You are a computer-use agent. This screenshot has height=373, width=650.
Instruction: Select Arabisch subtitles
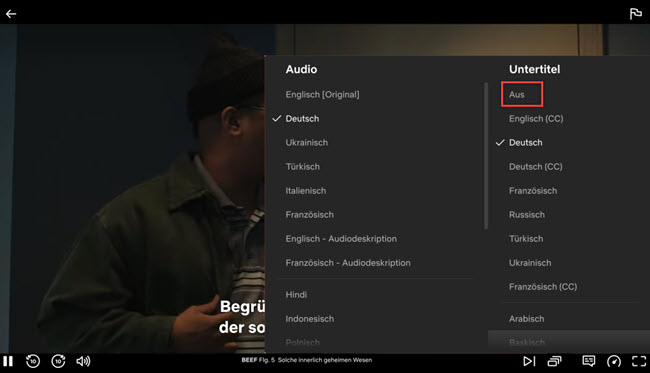526,319
